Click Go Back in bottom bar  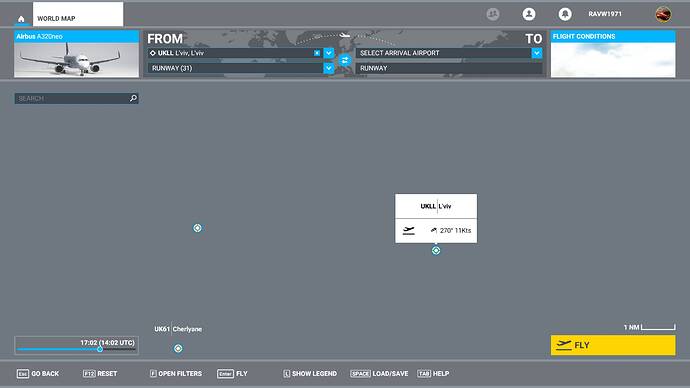38,373
